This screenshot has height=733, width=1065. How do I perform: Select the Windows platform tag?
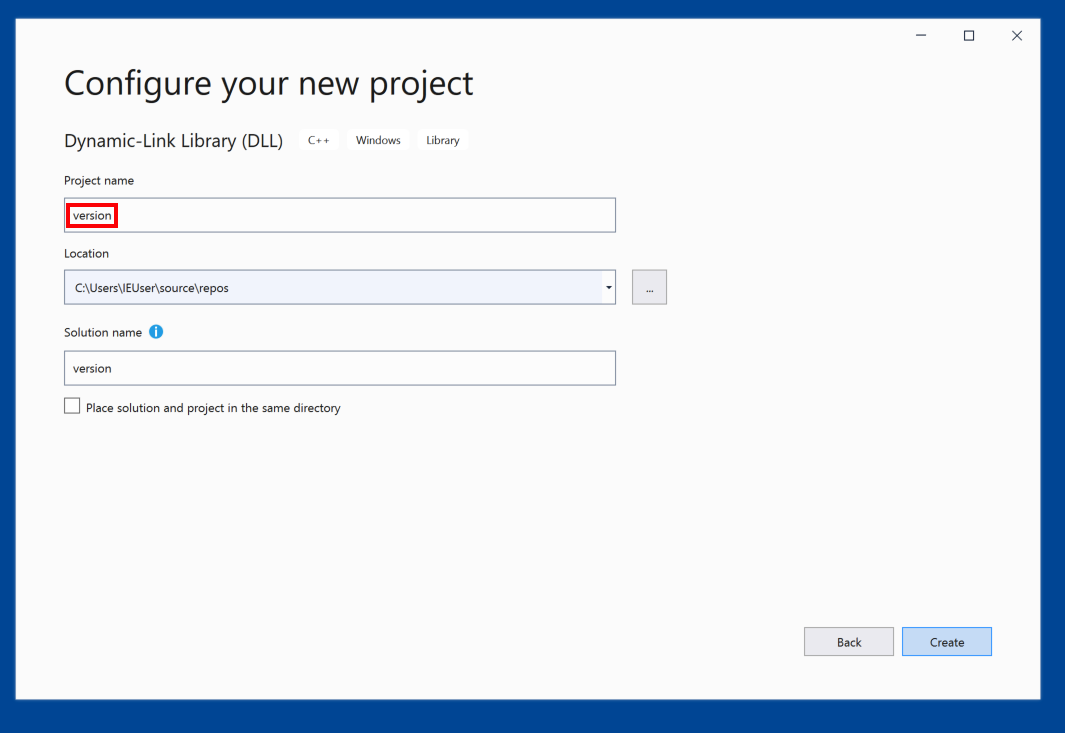point(378,141)
